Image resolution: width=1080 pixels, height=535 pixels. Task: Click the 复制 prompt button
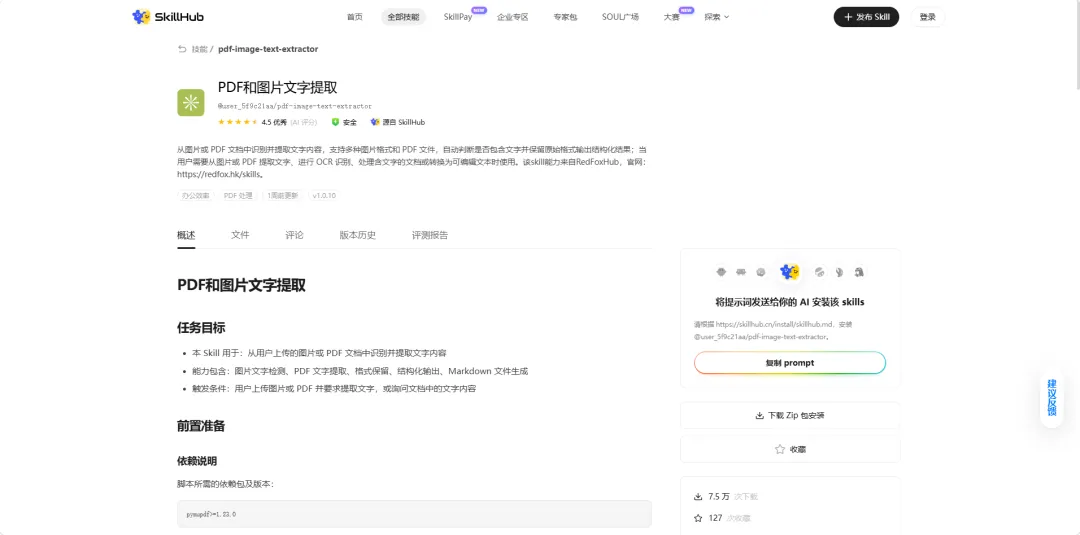click(789, 363)
